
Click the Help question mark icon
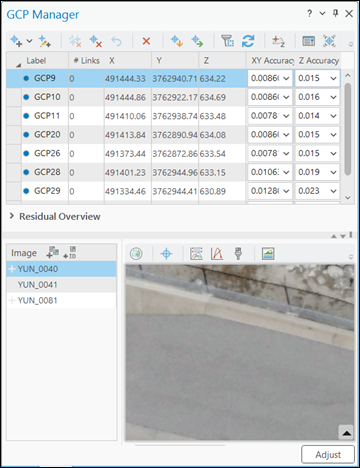pyautogui.click(x=310, y=13)
